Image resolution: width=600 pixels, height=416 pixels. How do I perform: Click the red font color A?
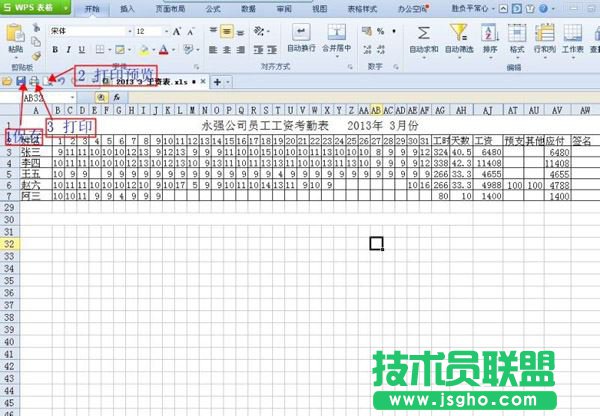coord(164,50)
